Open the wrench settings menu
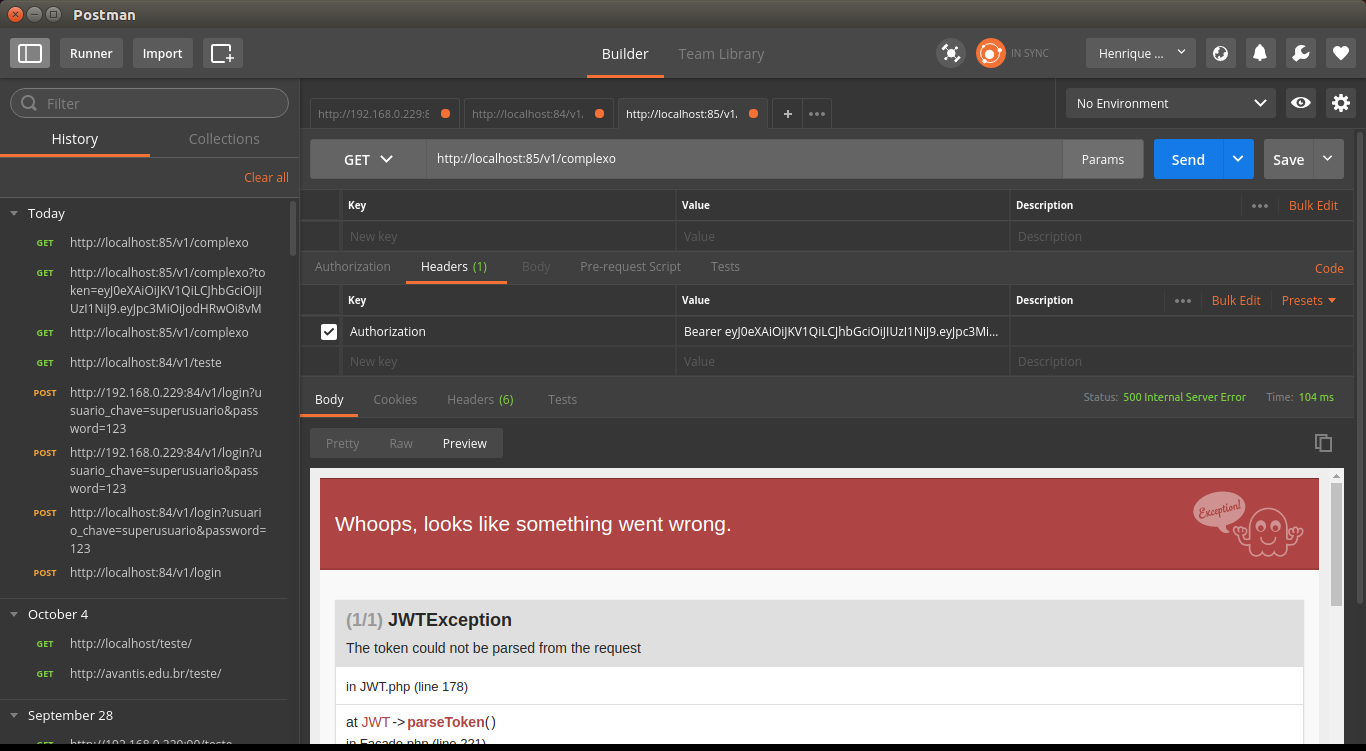This screenshot has height=751, width=1366. point(1300,53)
